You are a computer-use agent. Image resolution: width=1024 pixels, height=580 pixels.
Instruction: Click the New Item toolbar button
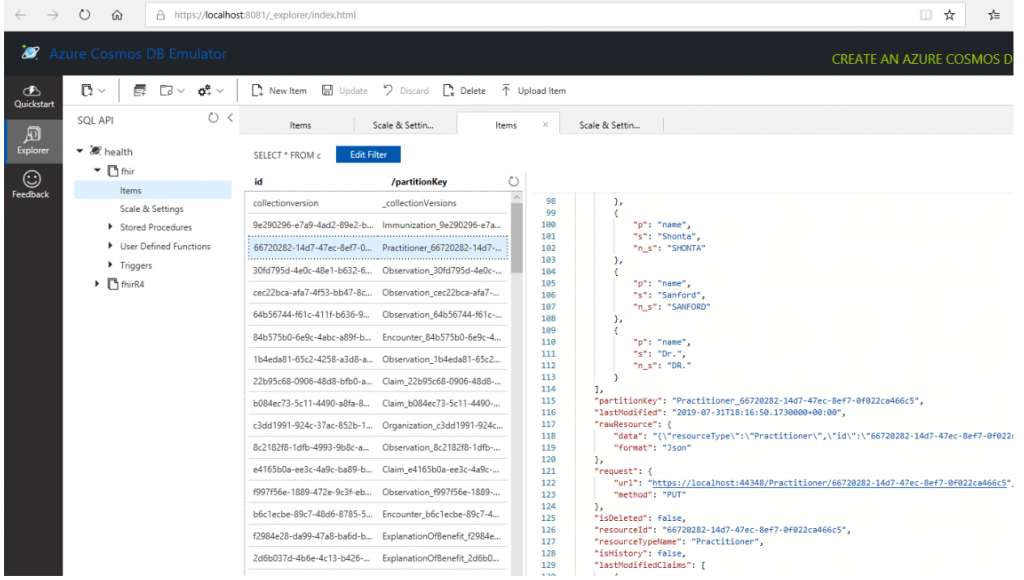(x=278, y=91)
